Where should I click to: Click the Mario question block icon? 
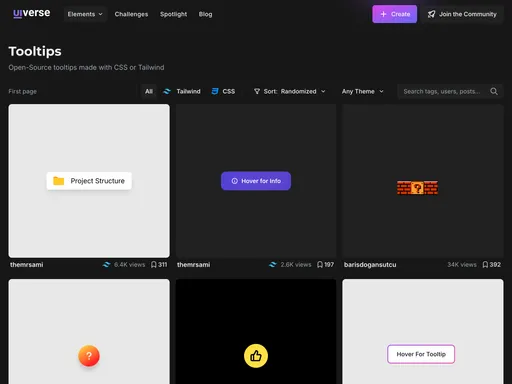coord(417,188)
